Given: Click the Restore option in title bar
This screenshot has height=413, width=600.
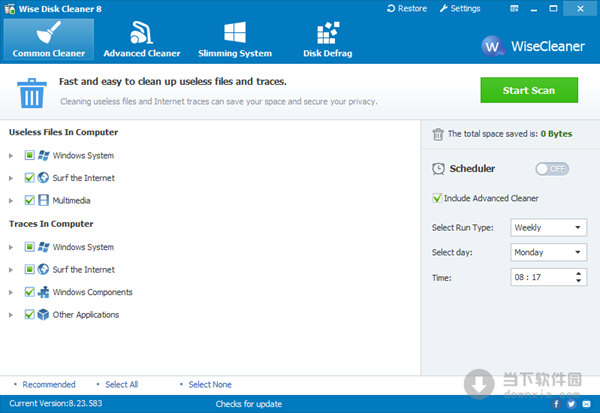Looking at the screenshot, I should point(407,8).
